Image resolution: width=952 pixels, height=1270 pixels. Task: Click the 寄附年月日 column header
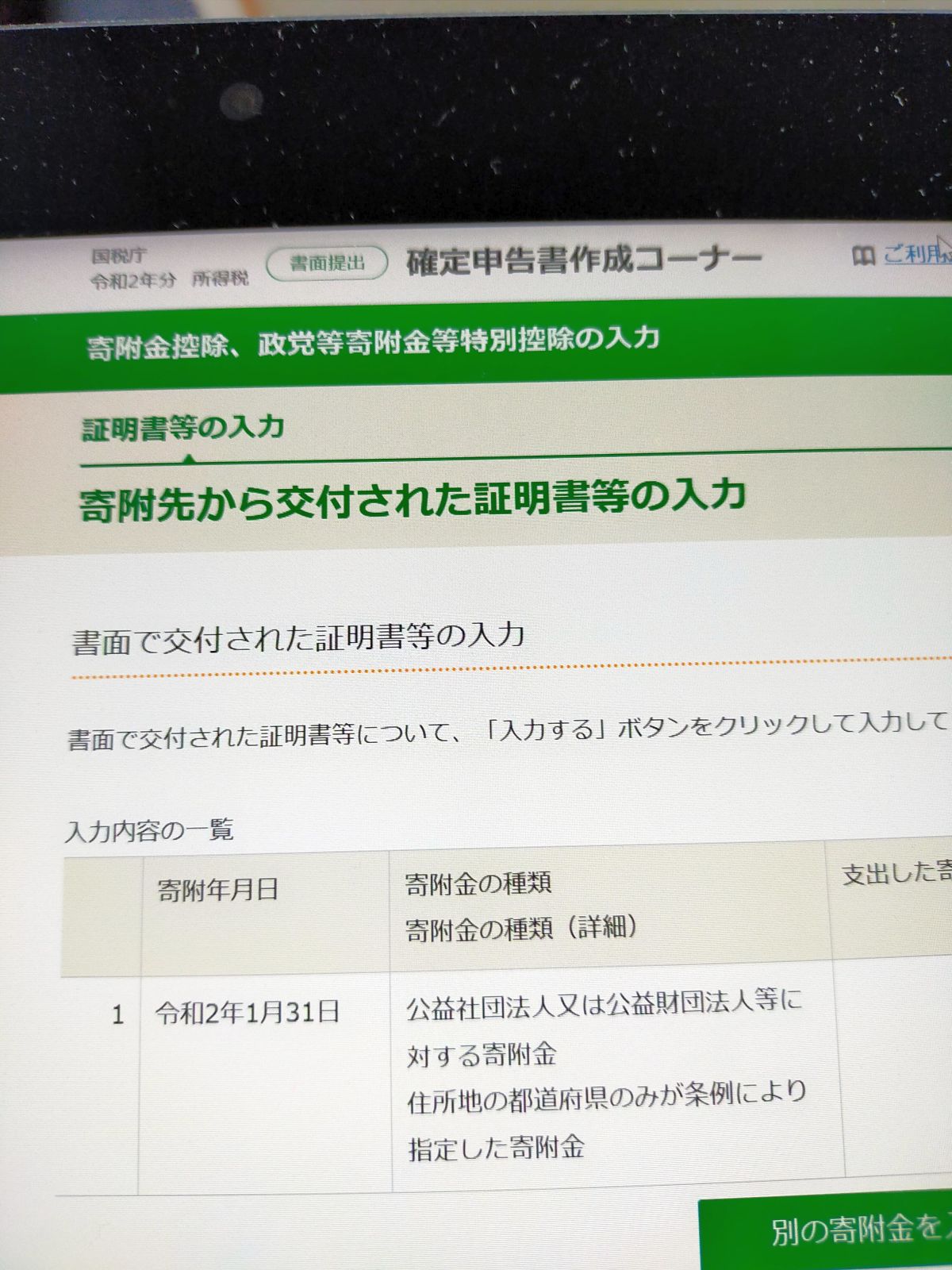coord(218,890)
